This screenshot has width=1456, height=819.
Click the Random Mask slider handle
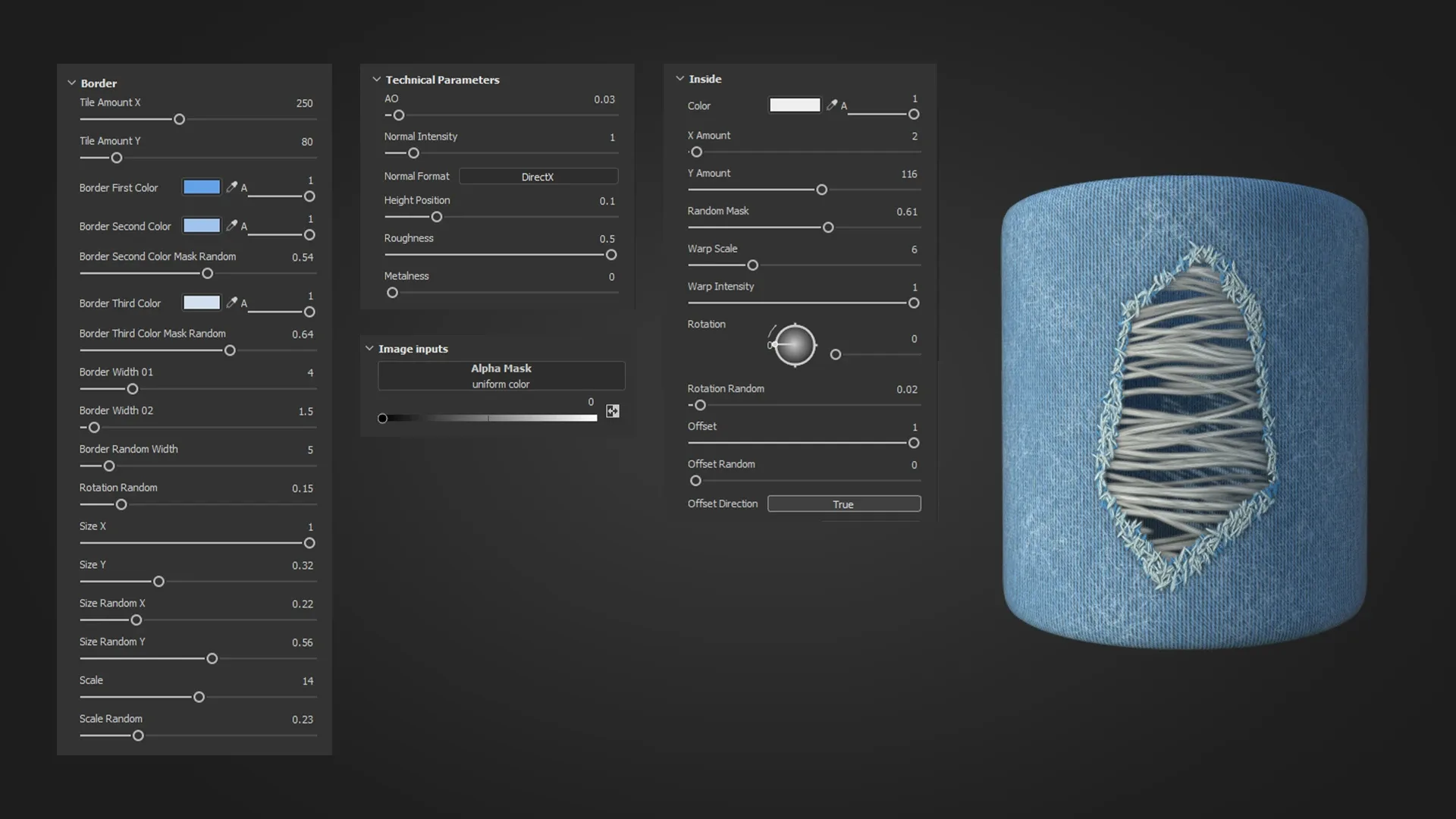tap(827, 227)
